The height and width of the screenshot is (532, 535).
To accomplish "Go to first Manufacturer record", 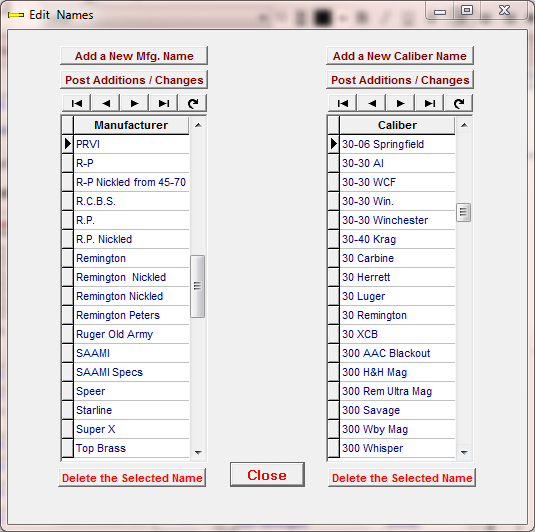I will 76,103.
